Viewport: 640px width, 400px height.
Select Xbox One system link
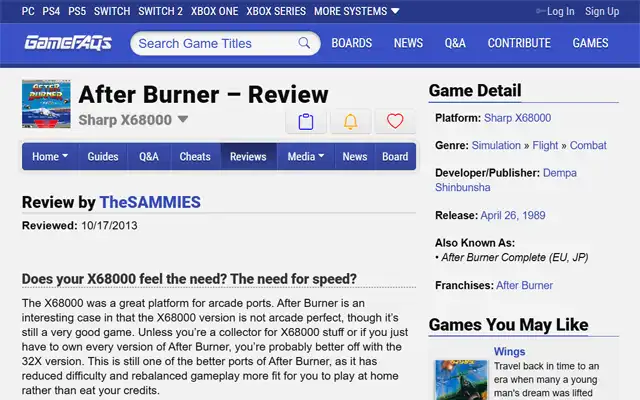coord(214,11)
